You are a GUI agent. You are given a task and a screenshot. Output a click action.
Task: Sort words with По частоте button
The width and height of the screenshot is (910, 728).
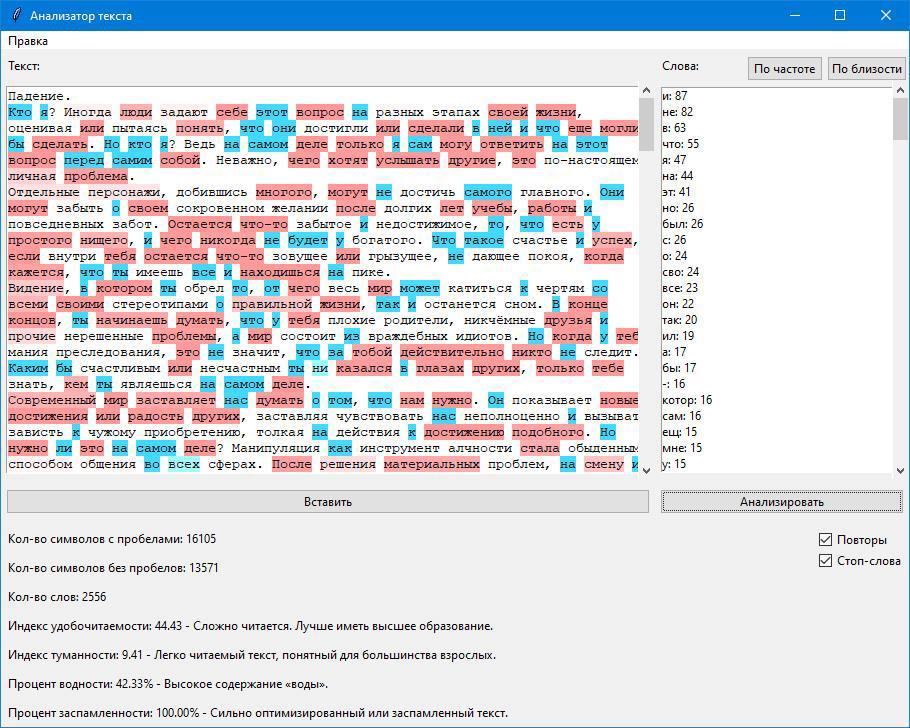point(785,69)
